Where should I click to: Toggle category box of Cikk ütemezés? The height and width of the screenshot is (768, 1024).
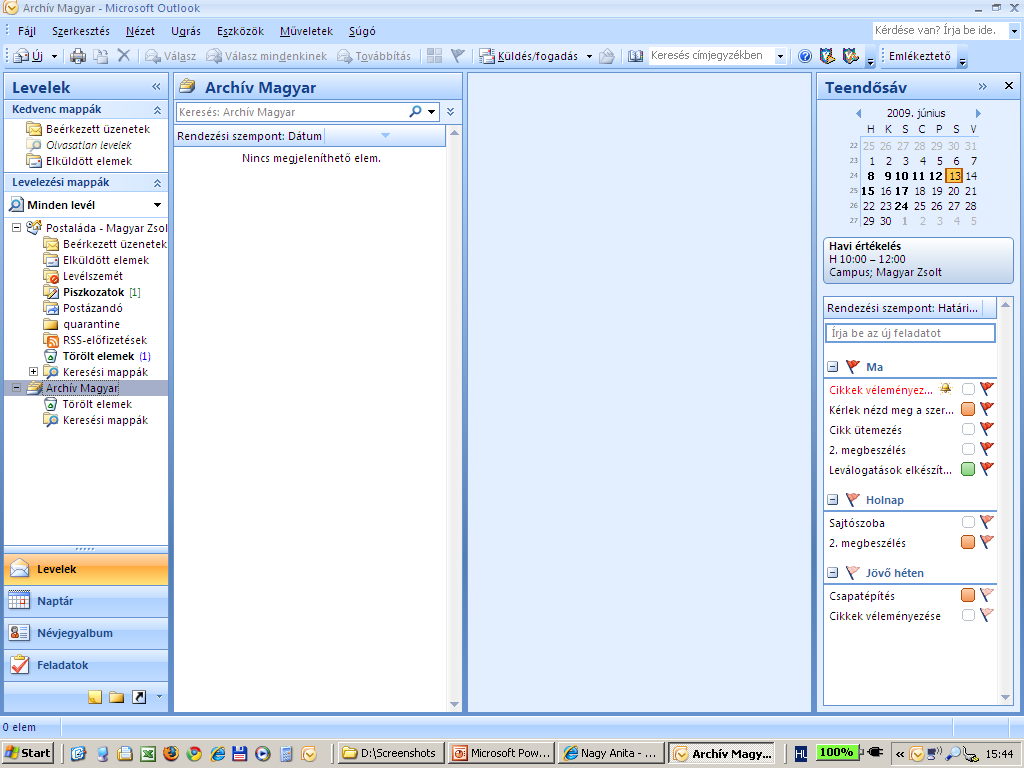pyautogui.click(x=968, y=429)
